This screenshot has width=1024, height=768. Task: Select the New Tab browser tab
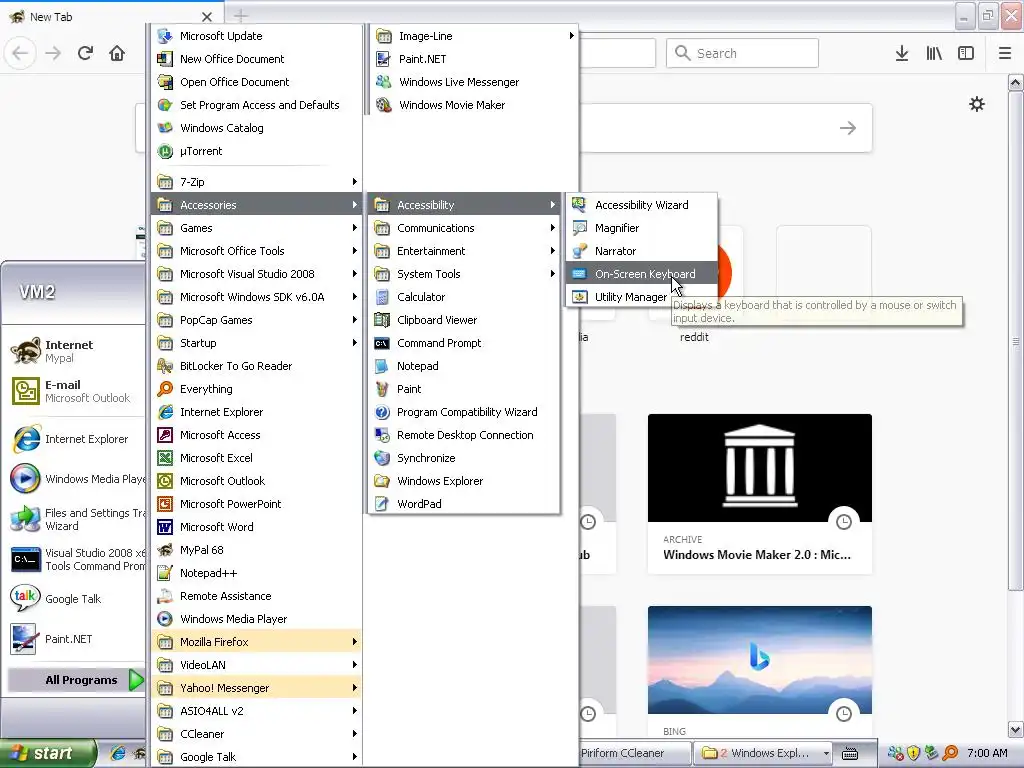point(111,16)
